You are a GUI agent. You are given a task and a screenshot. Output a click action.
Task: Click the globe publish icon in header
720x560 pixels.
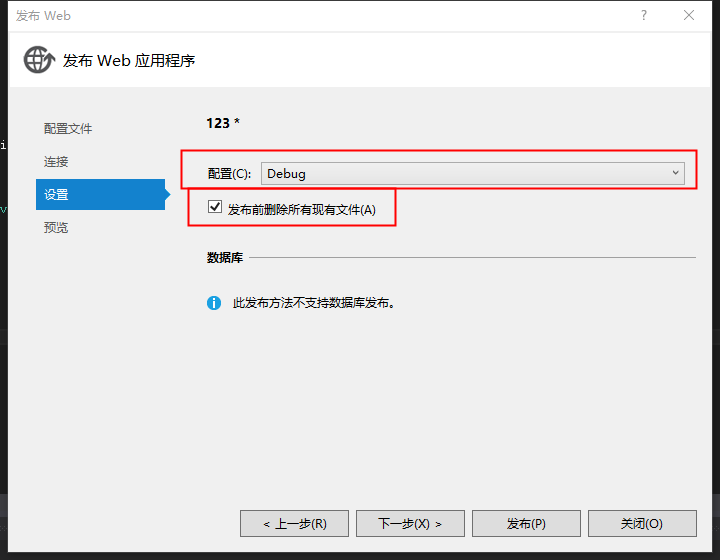(x=39, y=60)
